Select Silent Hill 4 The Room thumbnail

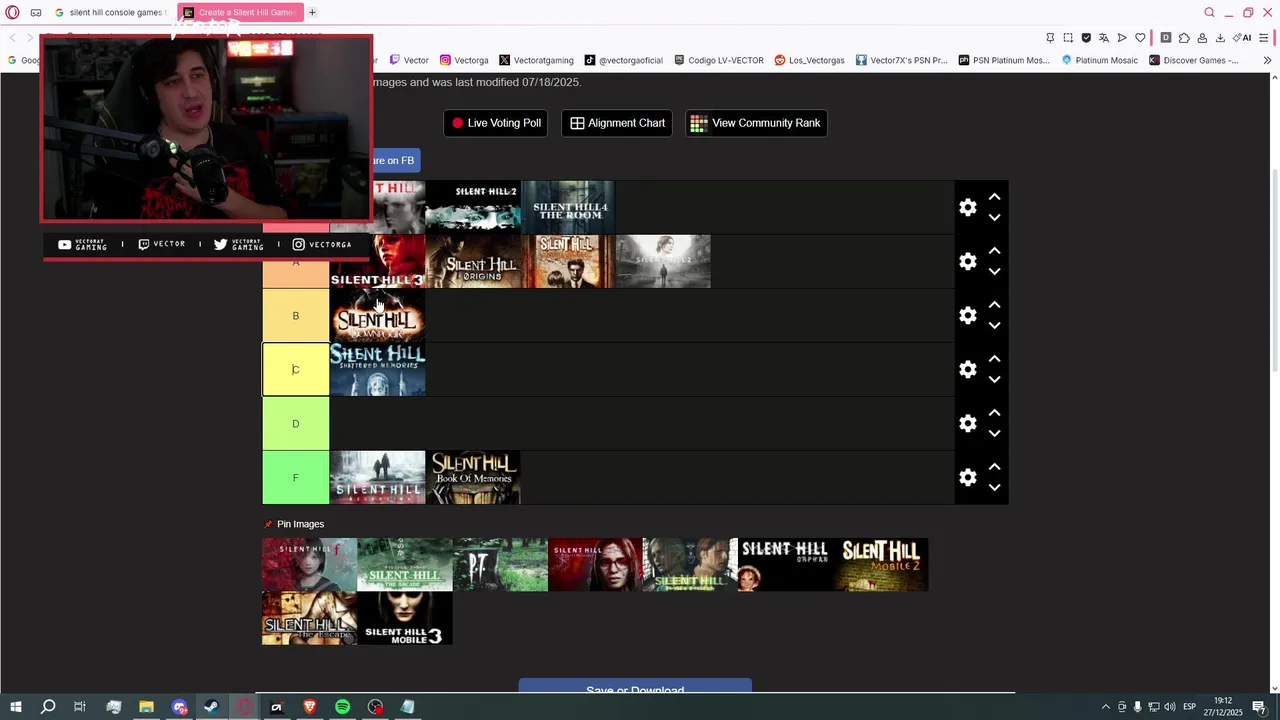coord(568,207)
